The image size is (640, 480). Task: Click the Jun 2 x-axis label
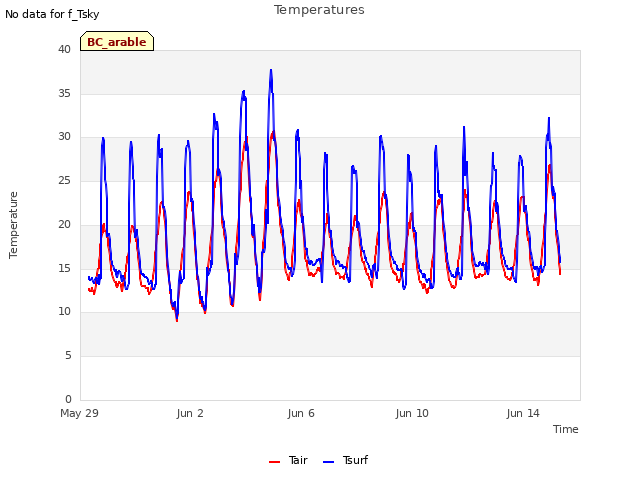tap(190, 413)
